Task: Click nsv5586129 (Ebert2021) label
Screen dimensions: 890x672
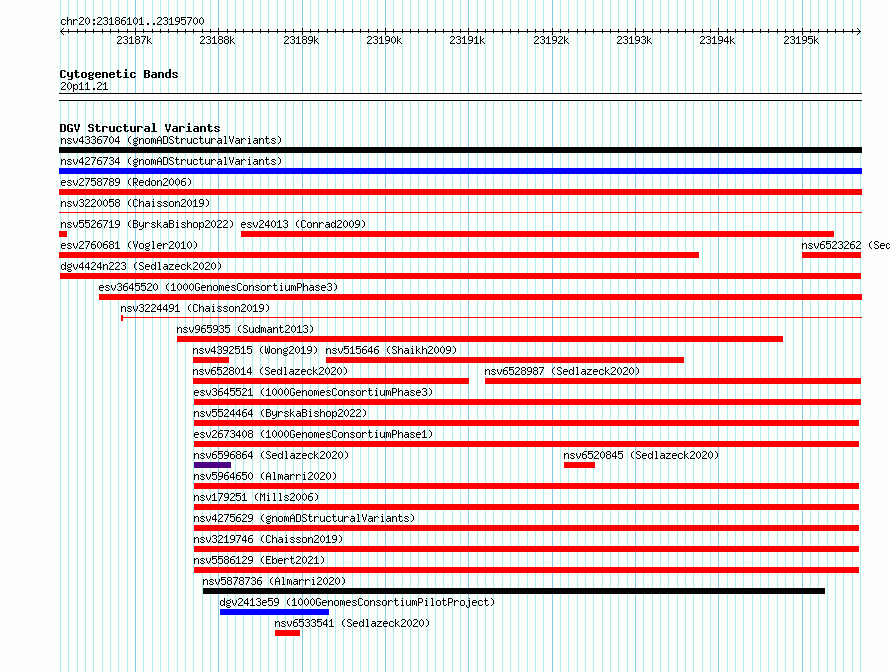Action: click(x=259, y=560)
